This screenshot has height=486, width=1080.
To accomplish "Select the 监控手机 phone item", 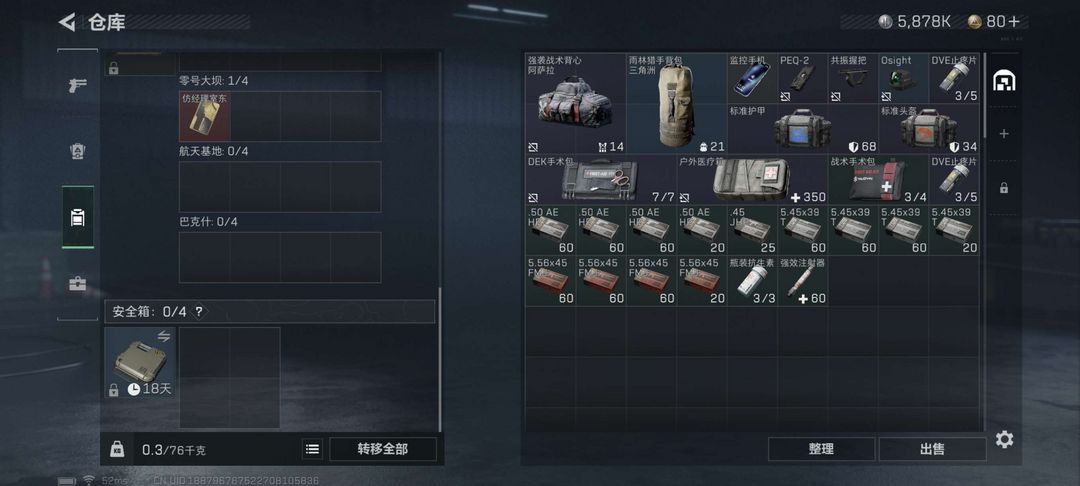I will coord(753,78).
